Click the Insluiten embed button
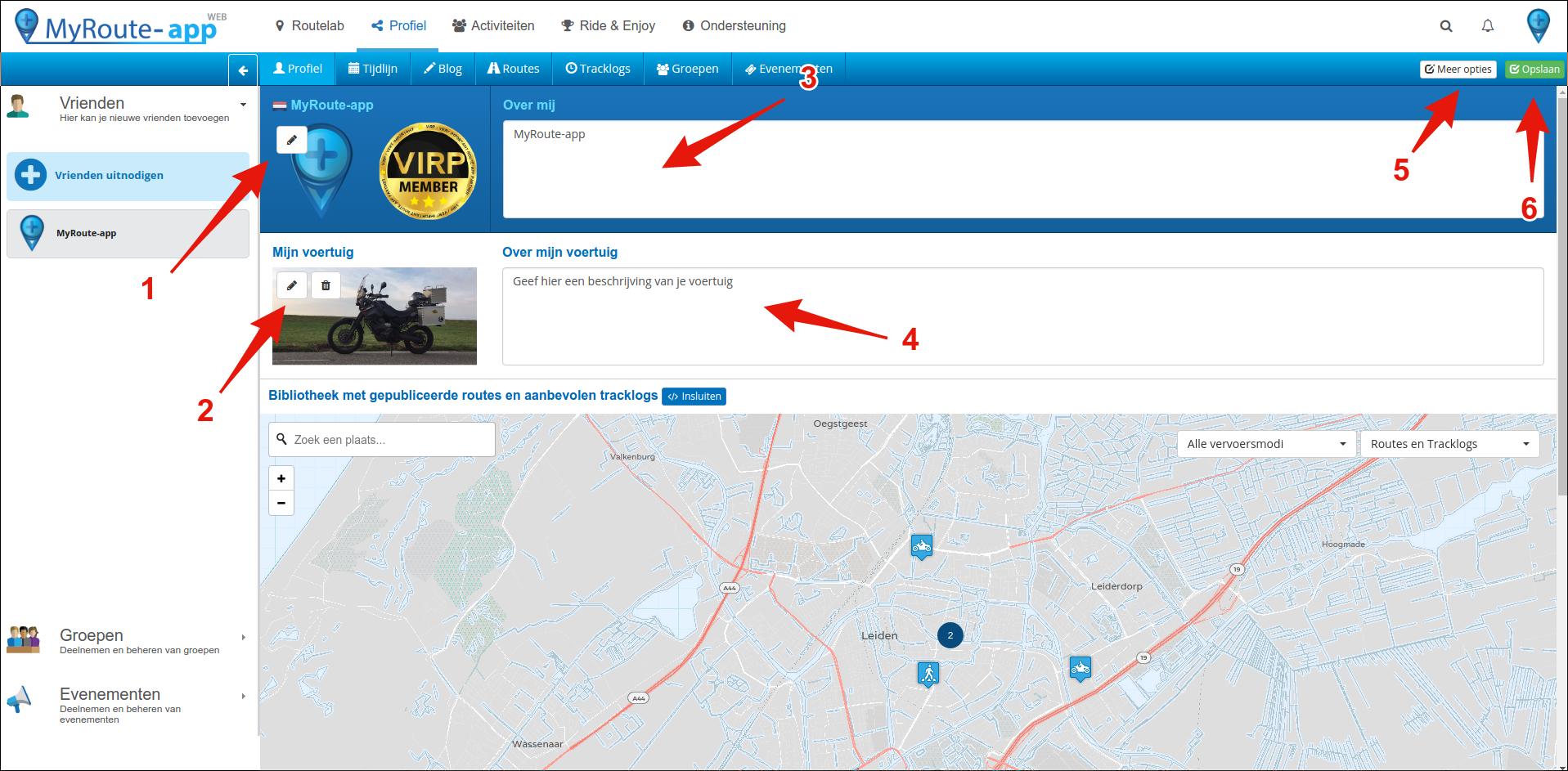This screenshot has height=771, width=1568. 694,397
